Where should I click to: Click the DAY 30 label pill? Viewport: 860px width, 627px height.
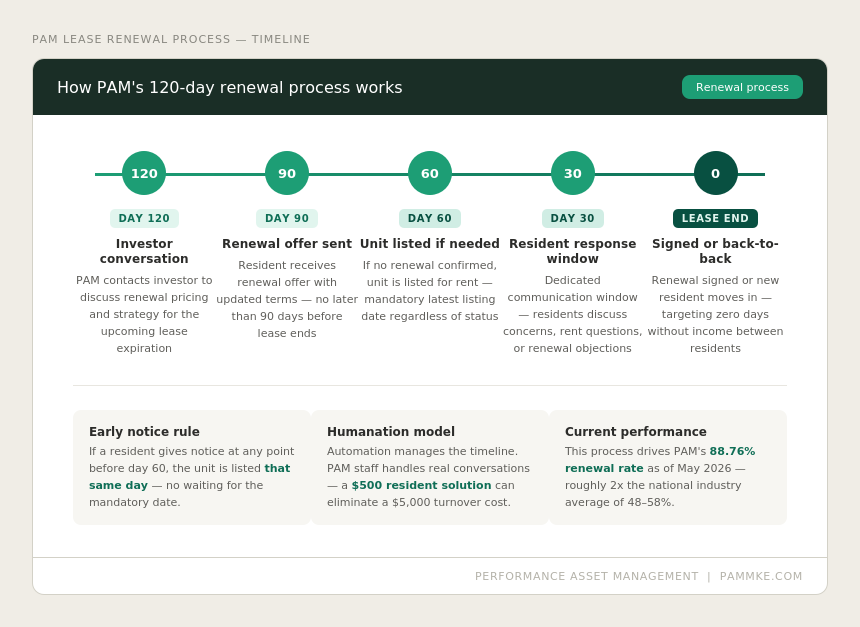pos(573,218)
